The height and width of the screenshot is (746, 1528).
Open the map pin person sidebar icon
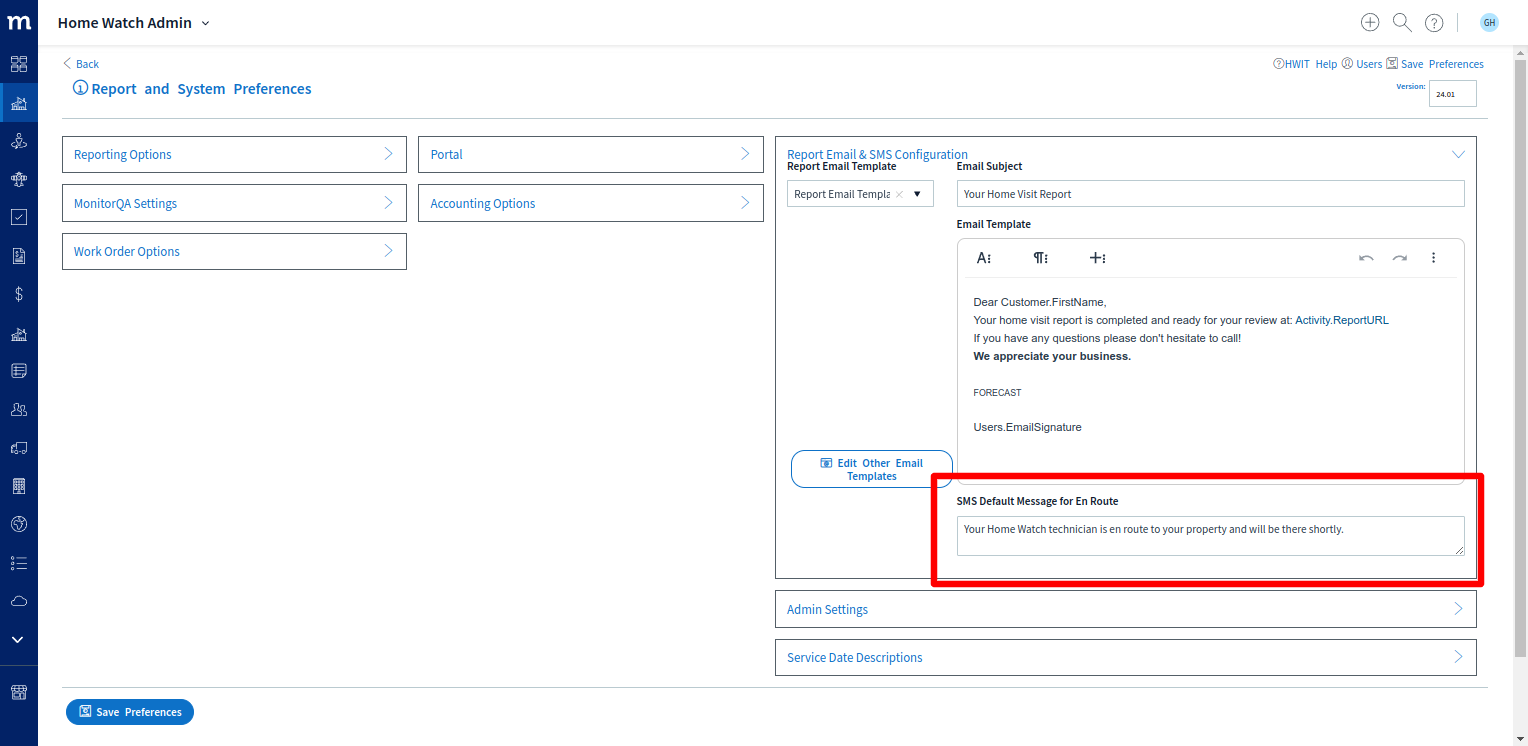[x=19, y=141]
